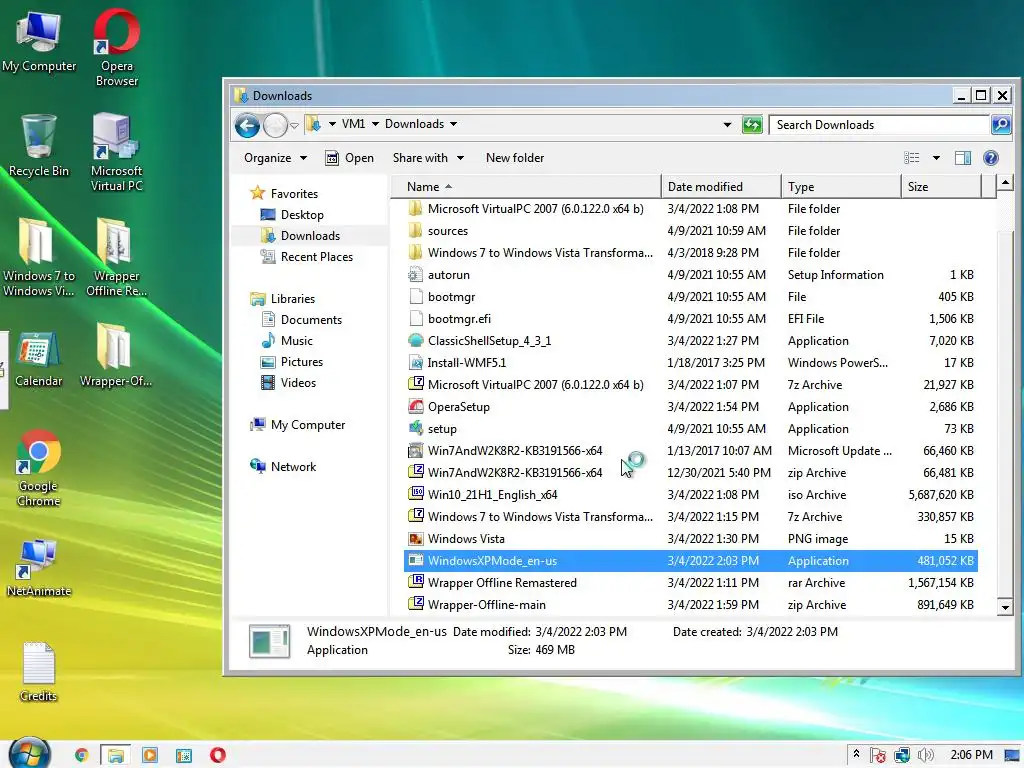Viewport: 1024px width, 768px height.
Task: Select the Windows Vista PNG image
Action: click(691, 539)
